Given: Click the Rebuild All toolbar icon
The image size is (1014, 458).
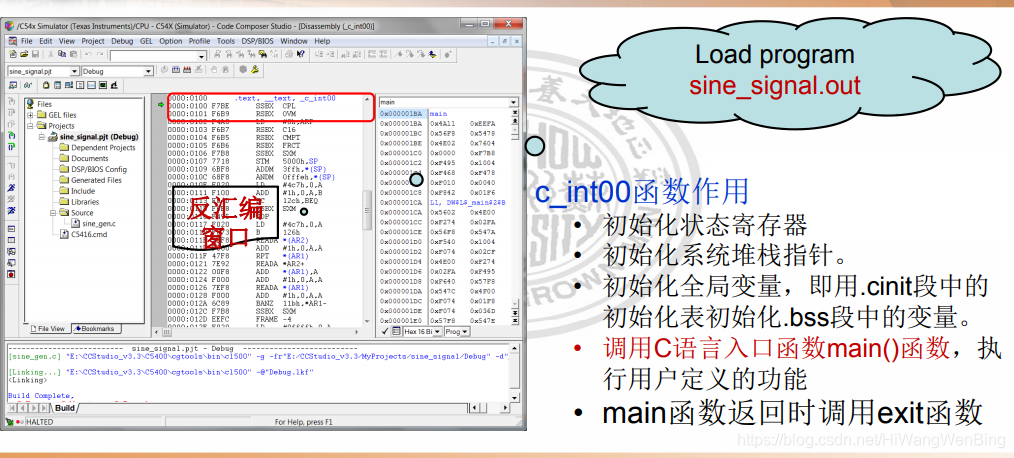Looking at the screenshot, I should 187,70.
